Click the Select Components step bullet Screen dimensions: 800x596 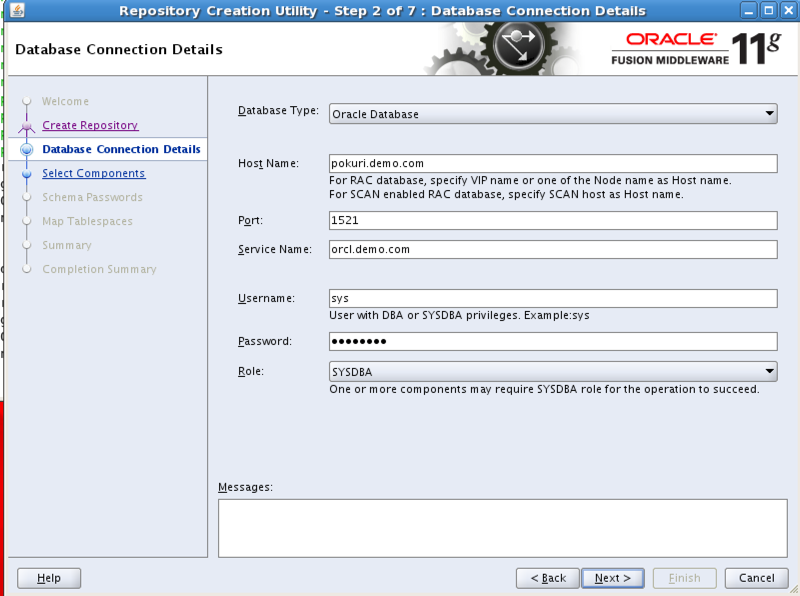tap(27, 173)
